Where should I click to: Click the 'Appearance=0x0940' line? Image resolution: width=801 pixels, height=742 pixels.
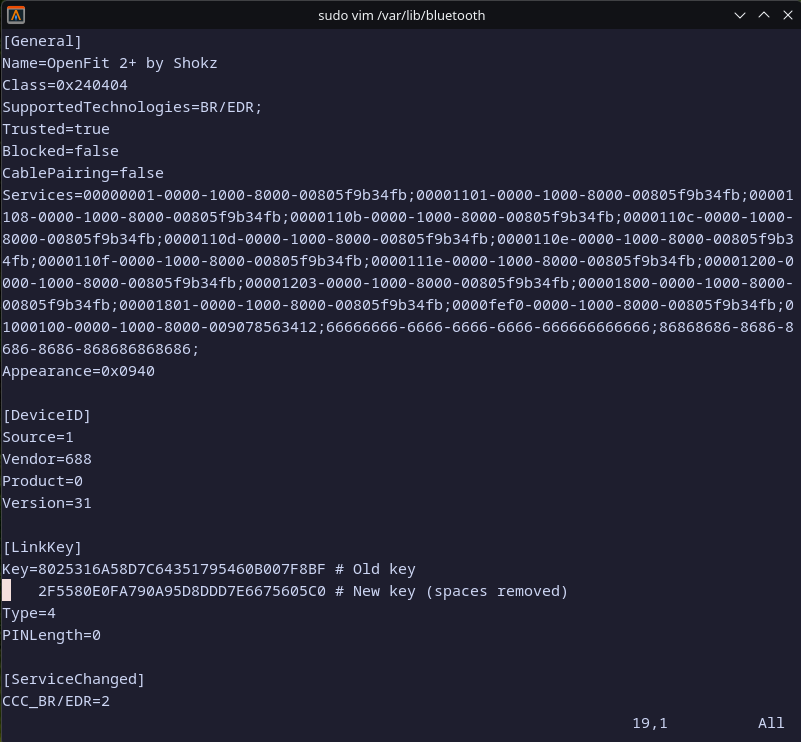tap(79, 371)
